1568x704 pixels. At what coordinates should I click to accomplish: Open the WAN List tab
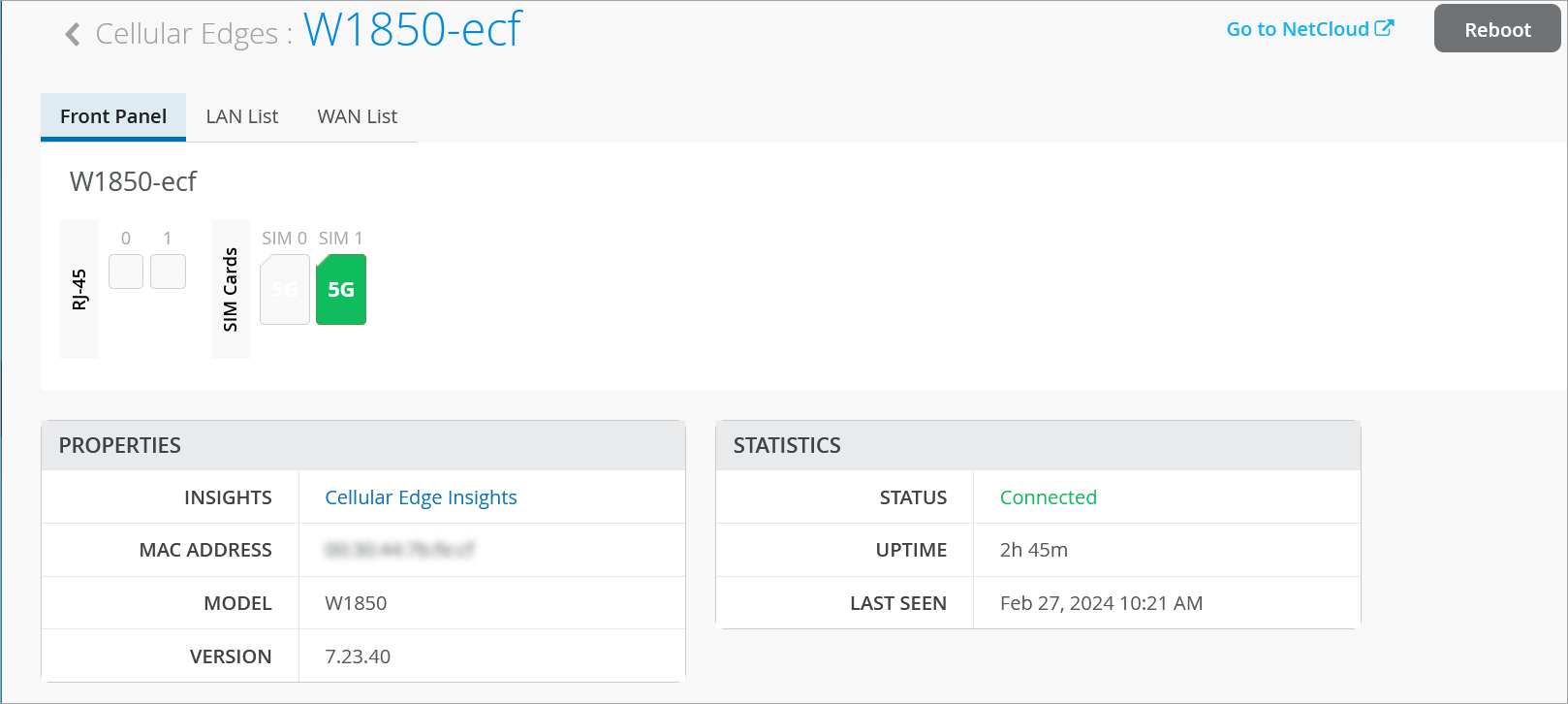coord(358,116)
